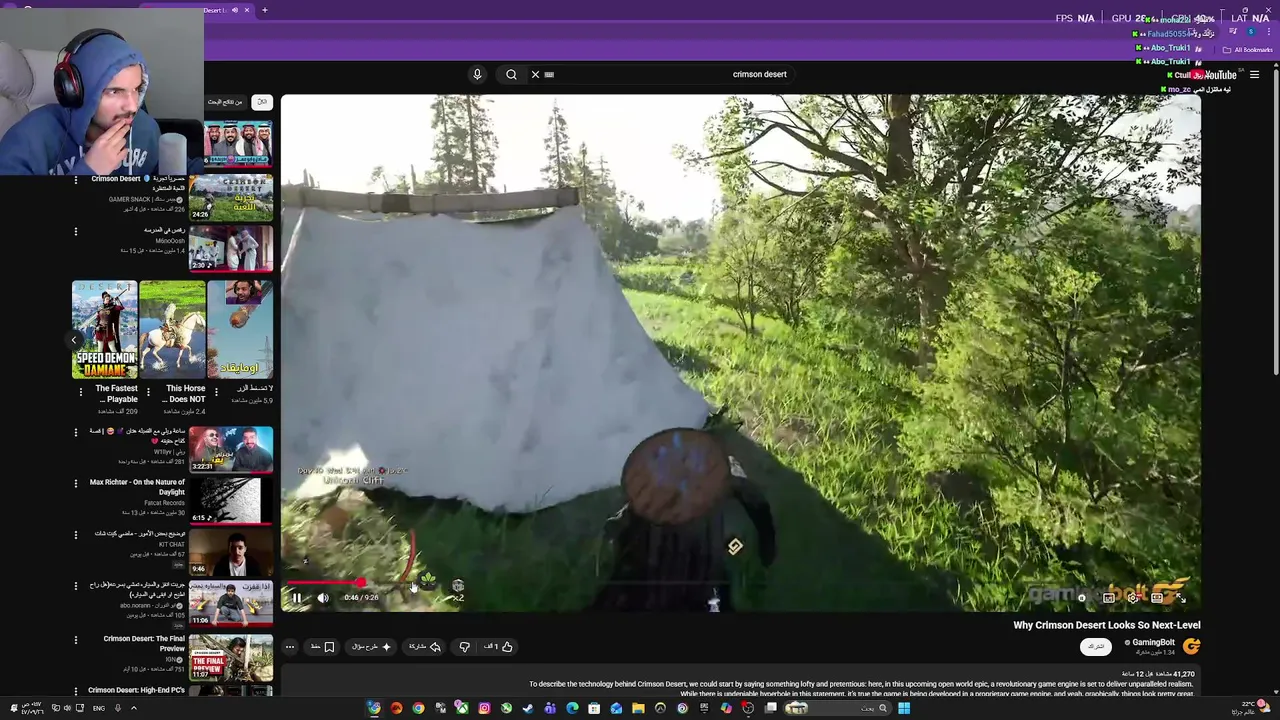Click the voice search microphone icon
The width and height of the screenshot is (1280, 720).
pyautogui.click(x=477, y=74)
